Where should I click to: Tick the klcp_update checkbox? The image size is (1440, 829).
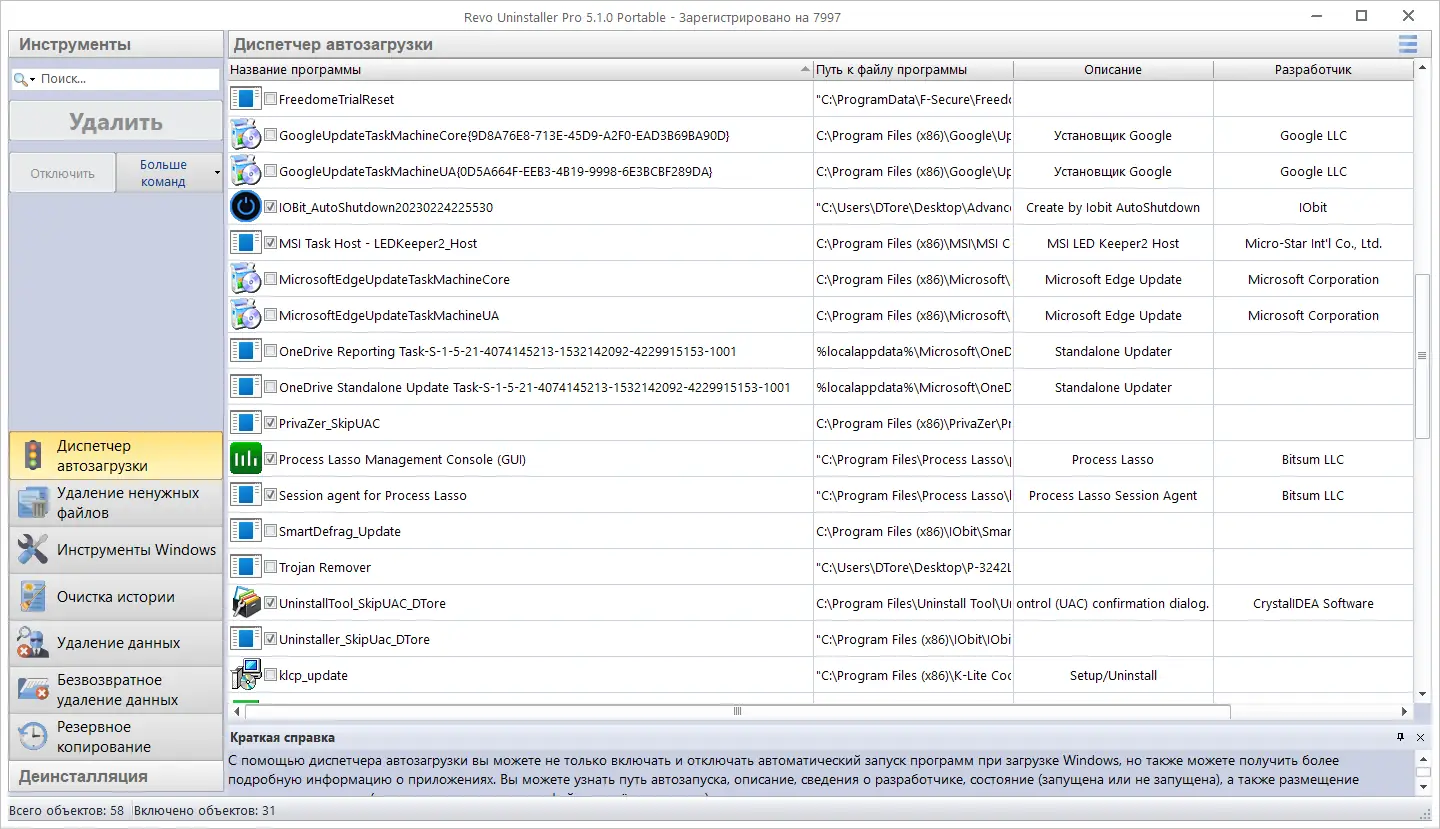(270, 675)
